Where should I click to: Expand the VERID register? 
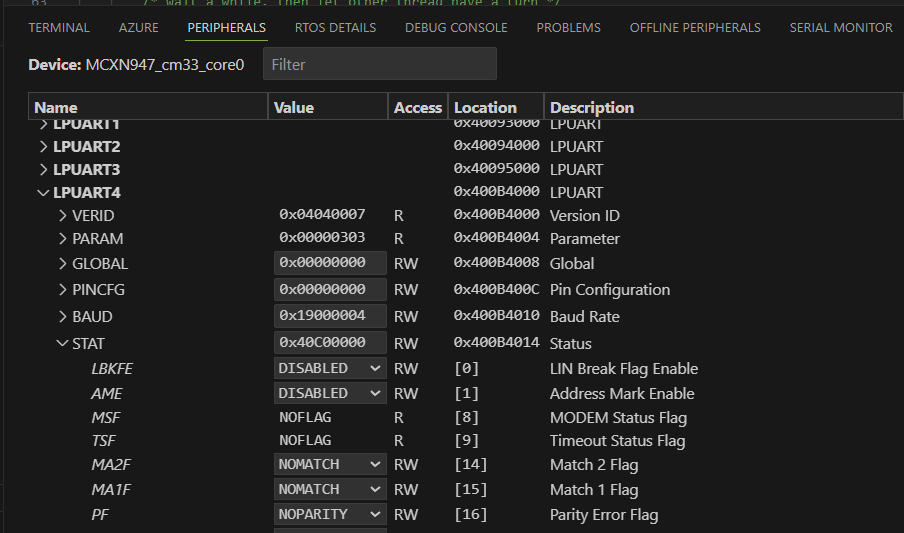point(62,216)
